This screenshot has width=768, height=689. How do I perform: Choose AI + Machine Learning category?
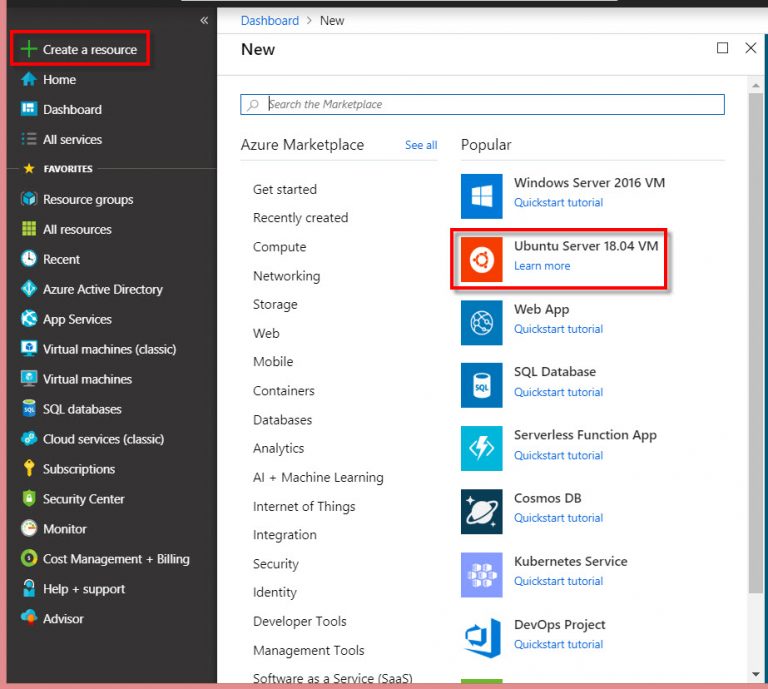click(x=317, y=477)
